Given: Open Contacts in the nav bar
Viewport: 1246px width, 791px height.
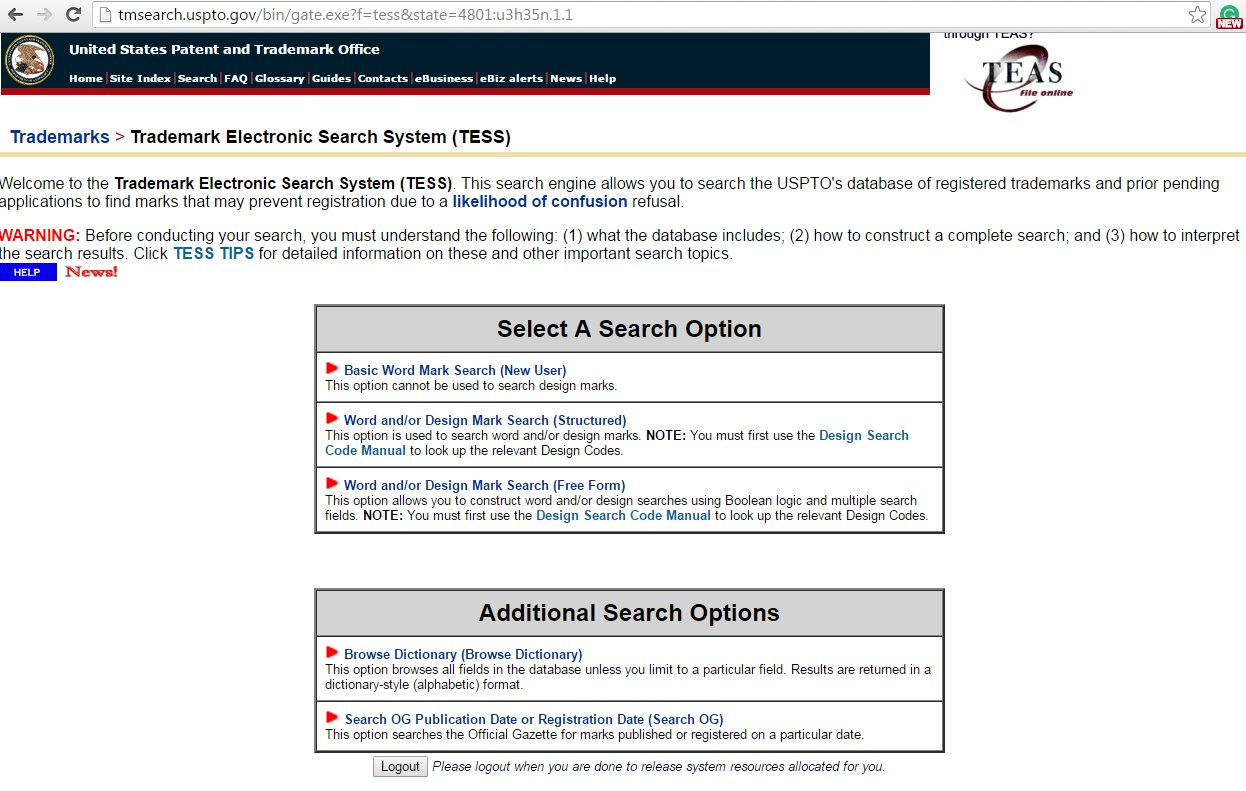Looking at the screenshot, I should coord(383,78).
